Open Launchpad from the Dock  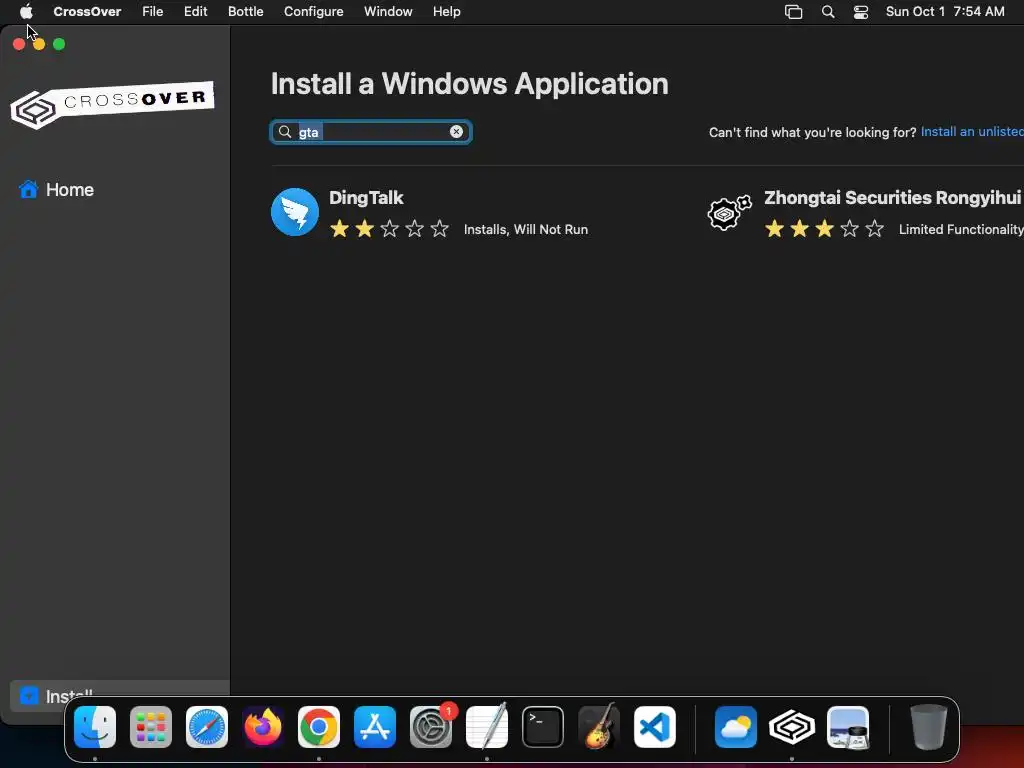tap(151, 727)
